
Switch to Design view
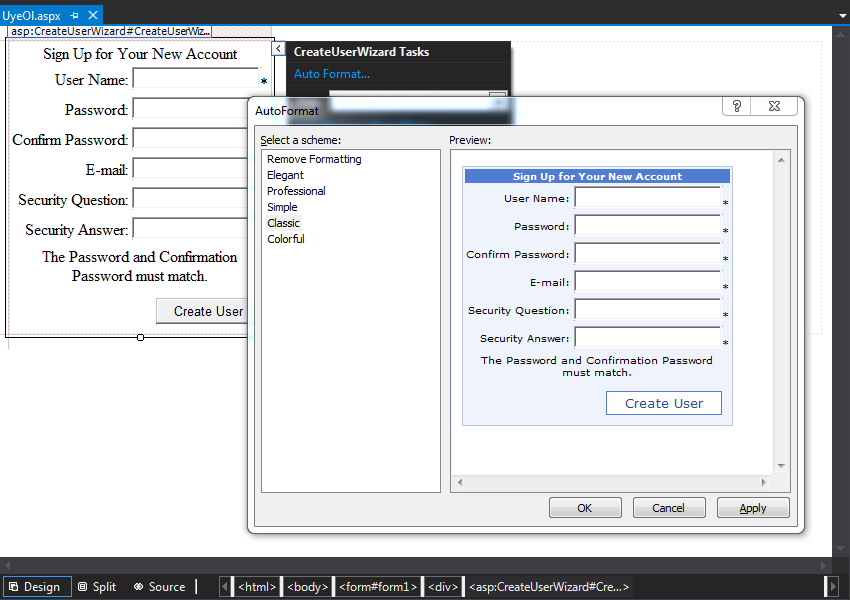pos(37,586)
